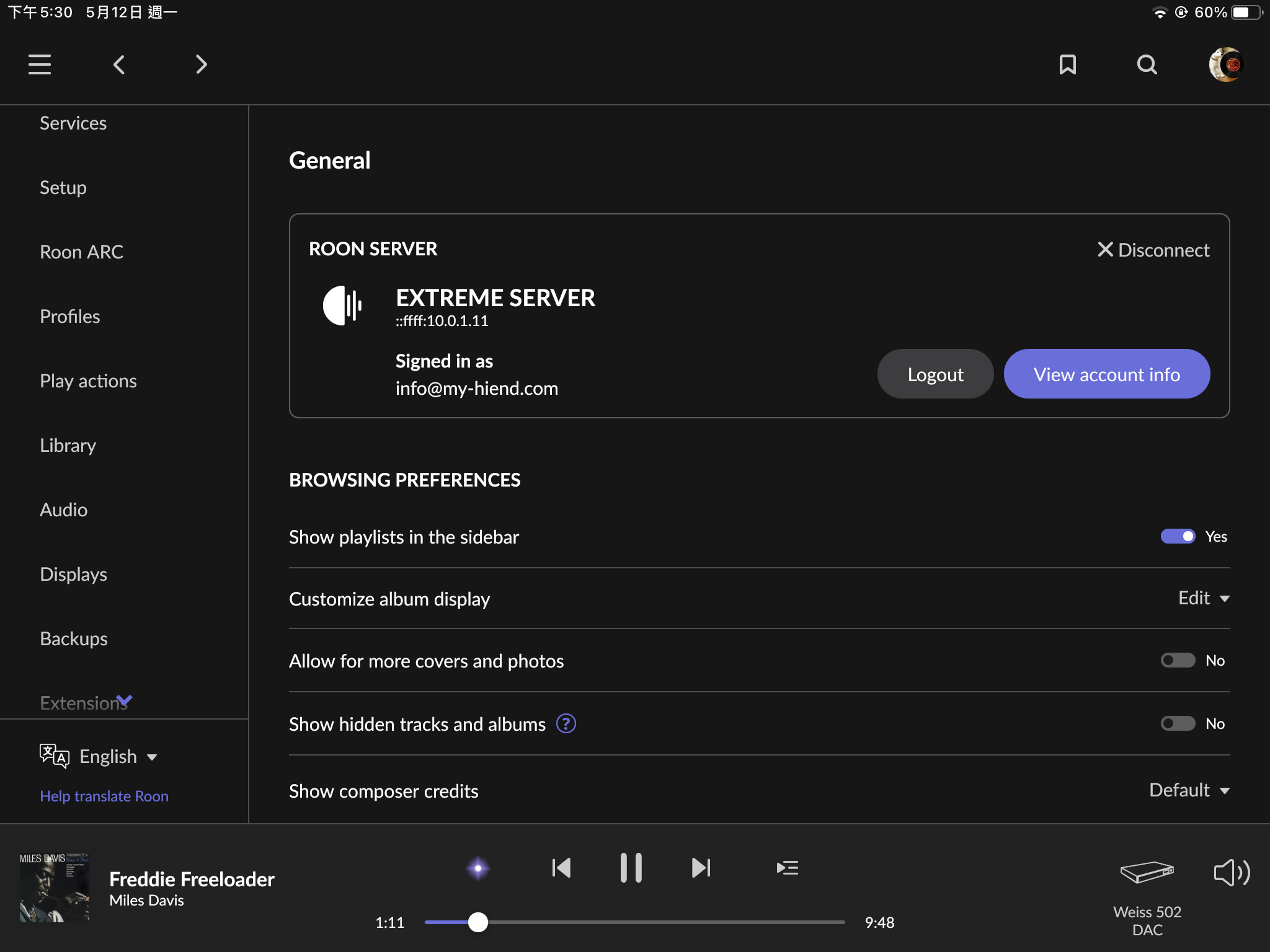1270x952 pixels.
Task: Click the server address ::ffff:10.0.1.11
Action: (442, 321)
